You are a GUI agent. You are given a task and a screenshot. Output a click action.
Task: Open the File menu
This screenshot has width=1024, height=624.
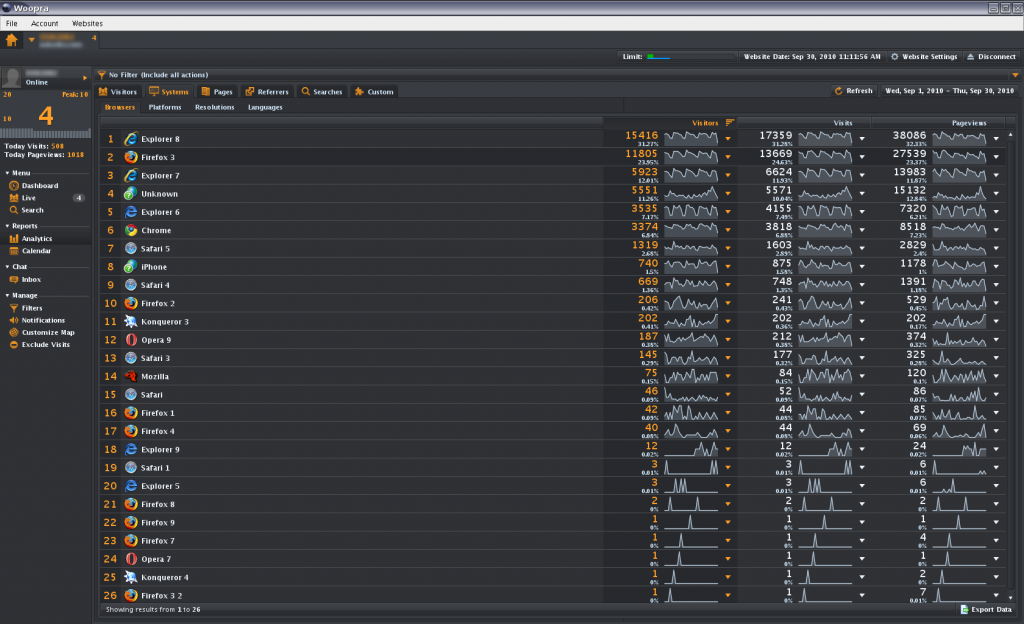[x=12, y=23]
